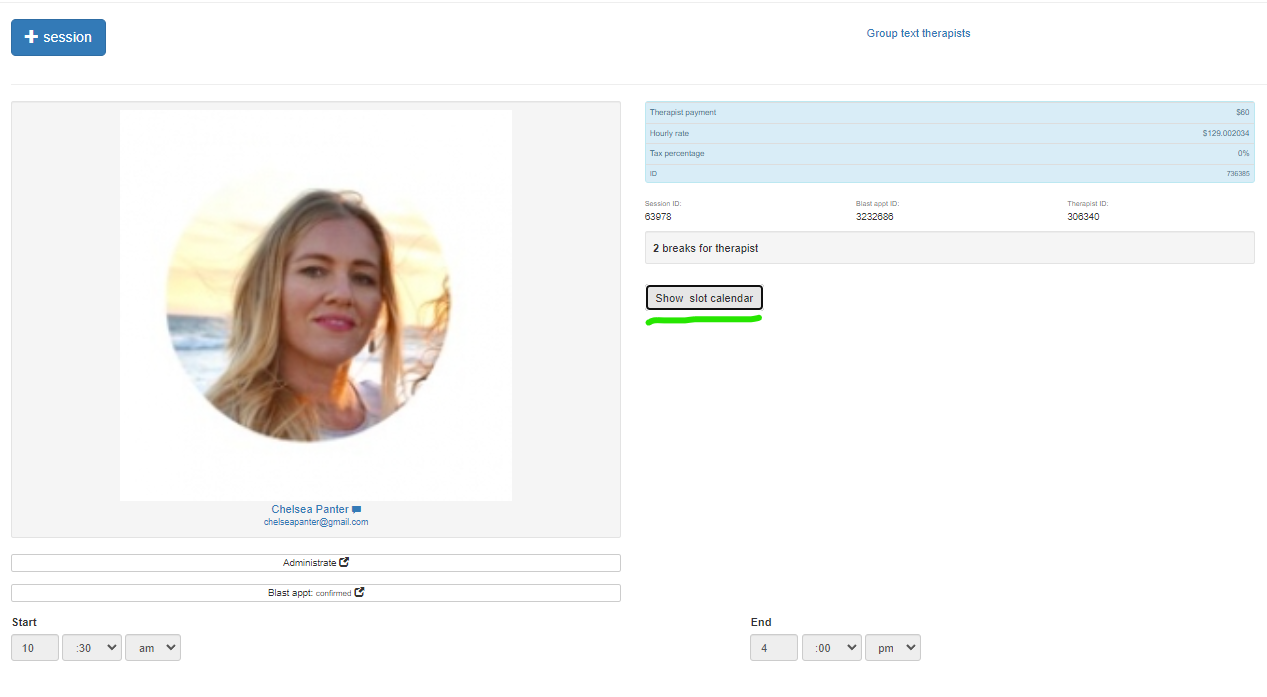The height and width of the screenshot is (697, 1267).
Task: Click the chat bubble icon beside Chelsea Panter
Action: [357, 510]
